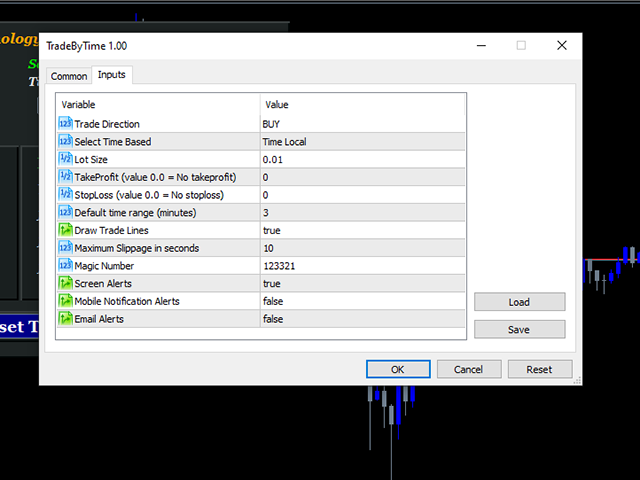
Task: Select the Default time range (minutes) label
Action: tap(135, 213)
